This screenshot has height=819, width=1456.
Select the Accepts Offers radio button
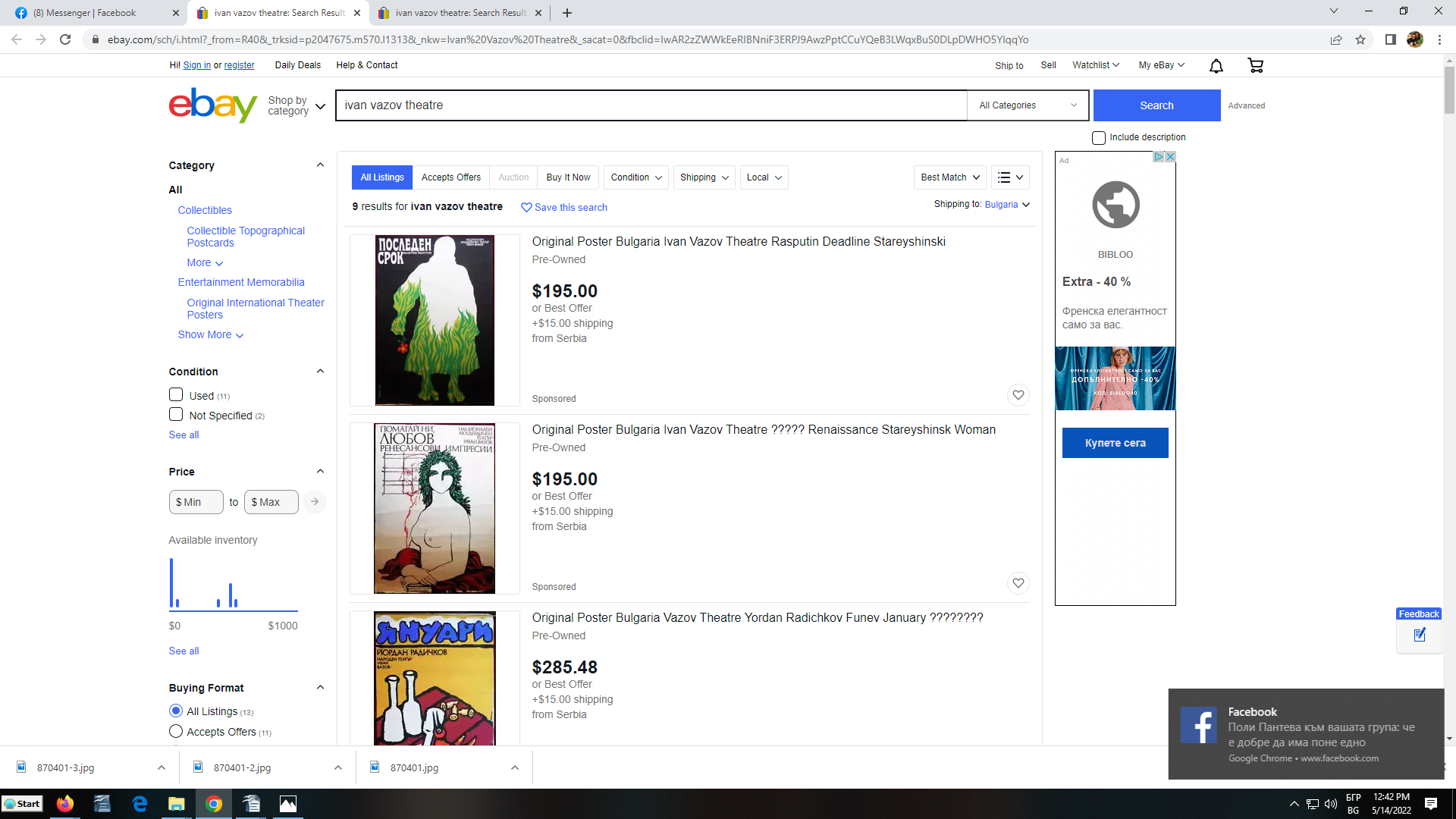tap(176, 732)
